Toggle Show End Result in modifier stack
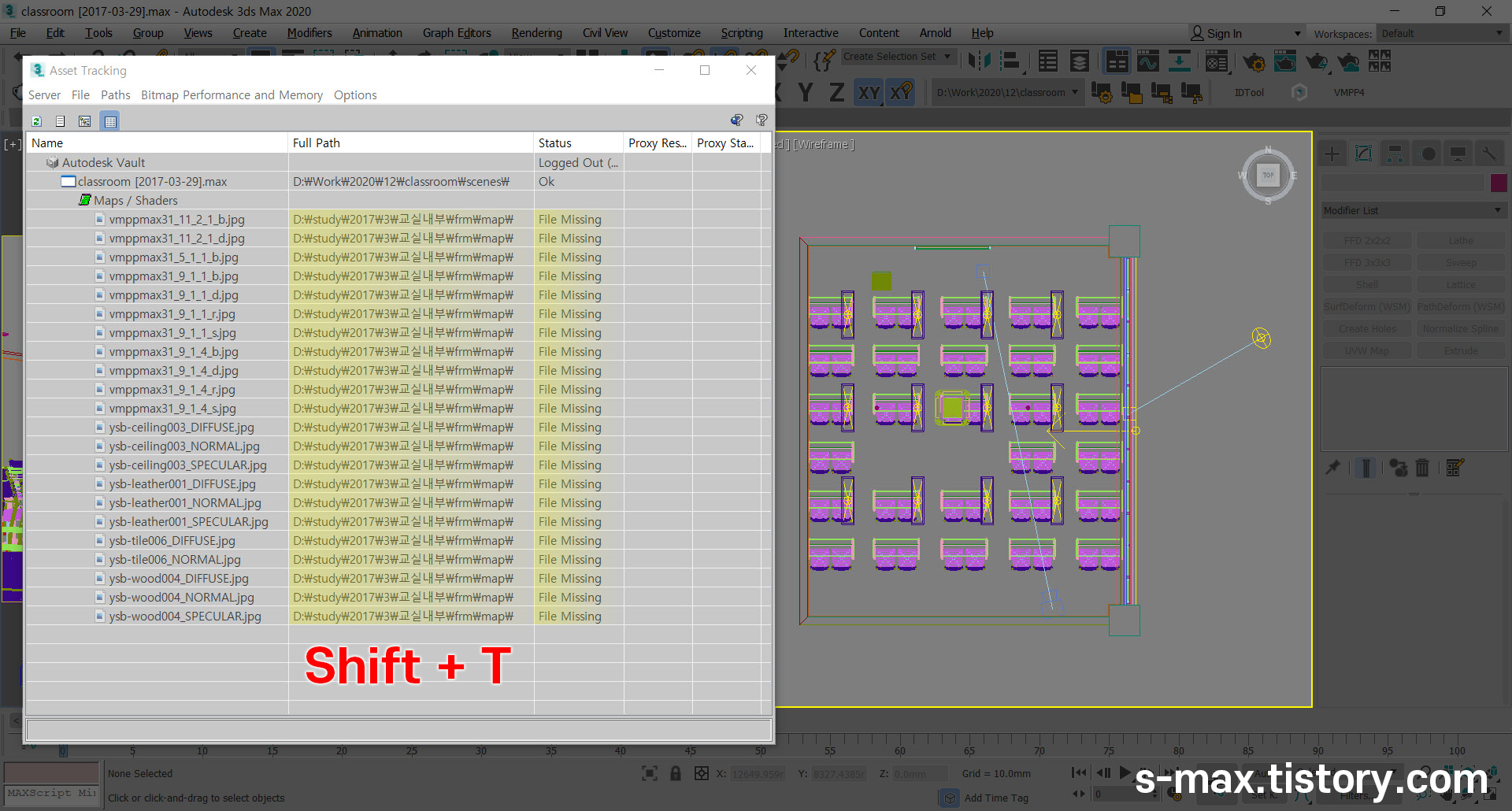1512x811 pixels. (1366, 468)
